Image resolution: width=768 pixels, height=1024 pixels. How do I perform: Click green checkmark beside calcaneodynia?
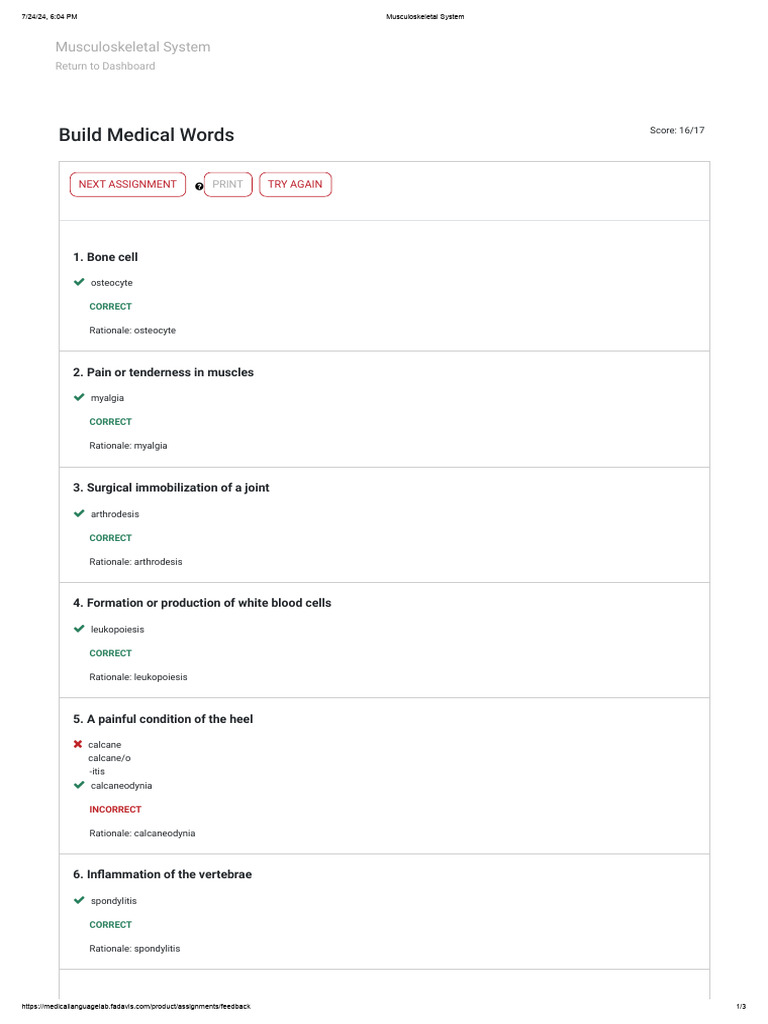coord(79,785)
